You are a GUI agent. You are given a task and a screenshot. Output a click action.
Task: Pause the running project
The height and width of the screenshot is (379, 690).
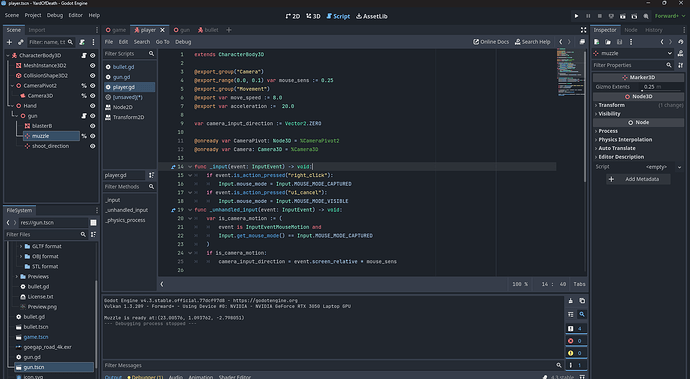588,16
